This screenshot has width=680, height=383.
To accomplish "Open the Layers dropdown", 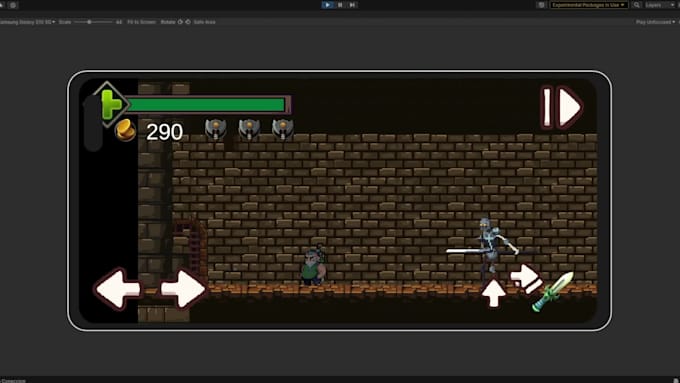I will coord(659,5).
